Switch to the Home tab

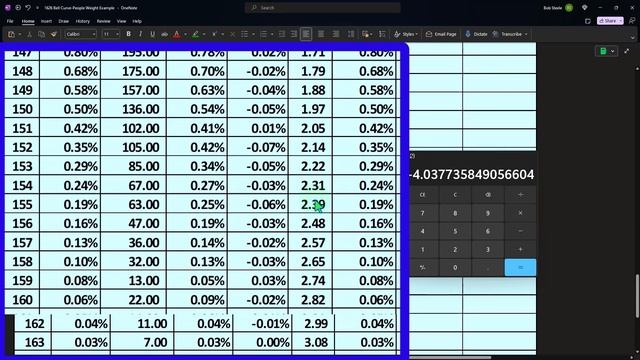[28, 21]
